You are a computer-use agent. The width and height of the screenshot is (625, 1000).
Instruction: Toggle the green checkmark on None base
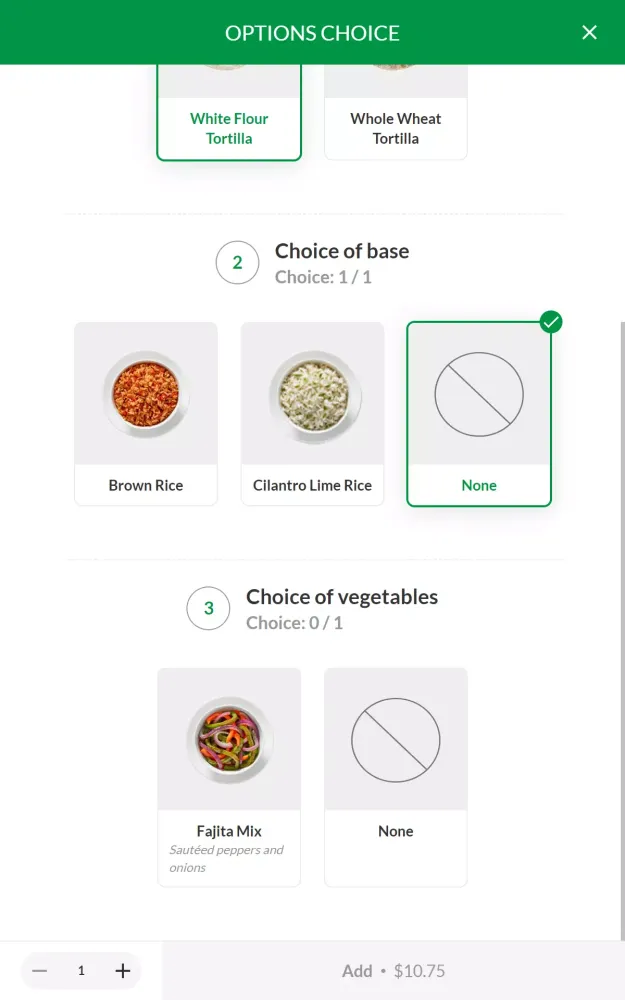click(x=551, y=322)
